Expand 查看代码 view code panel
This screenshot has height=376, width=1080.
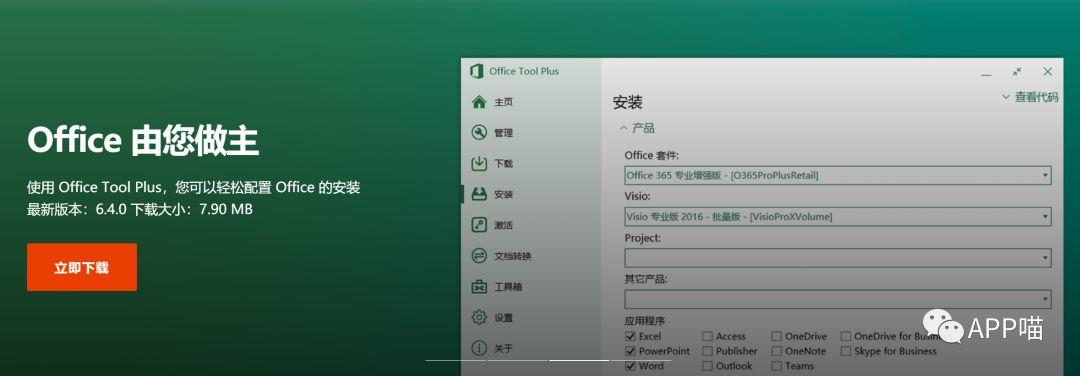point(1029,98)
